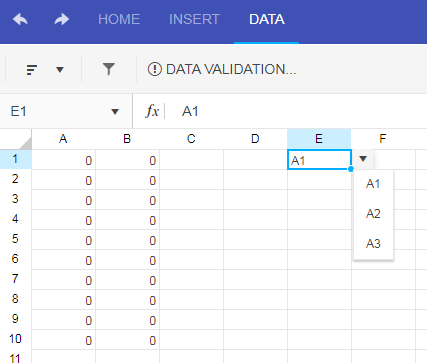427x363 pixels.
Task: Click the select-all corner triangle
Action: (25, 143)
